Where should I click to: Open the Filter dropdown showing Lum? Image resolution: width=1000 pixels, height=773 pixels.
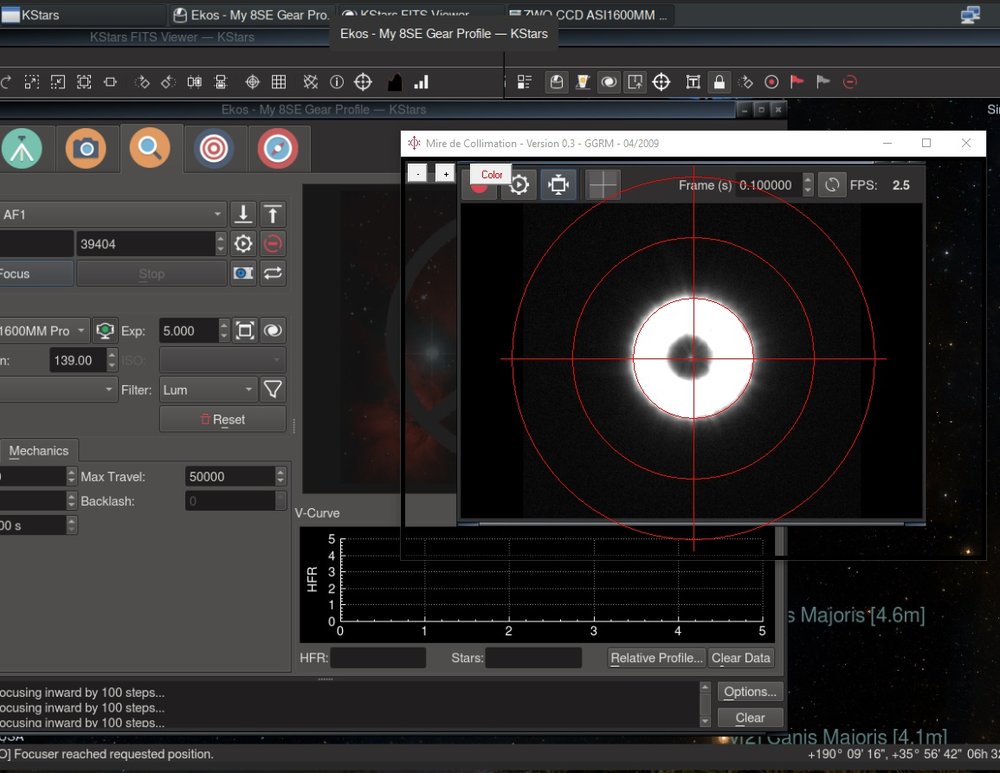207,390
